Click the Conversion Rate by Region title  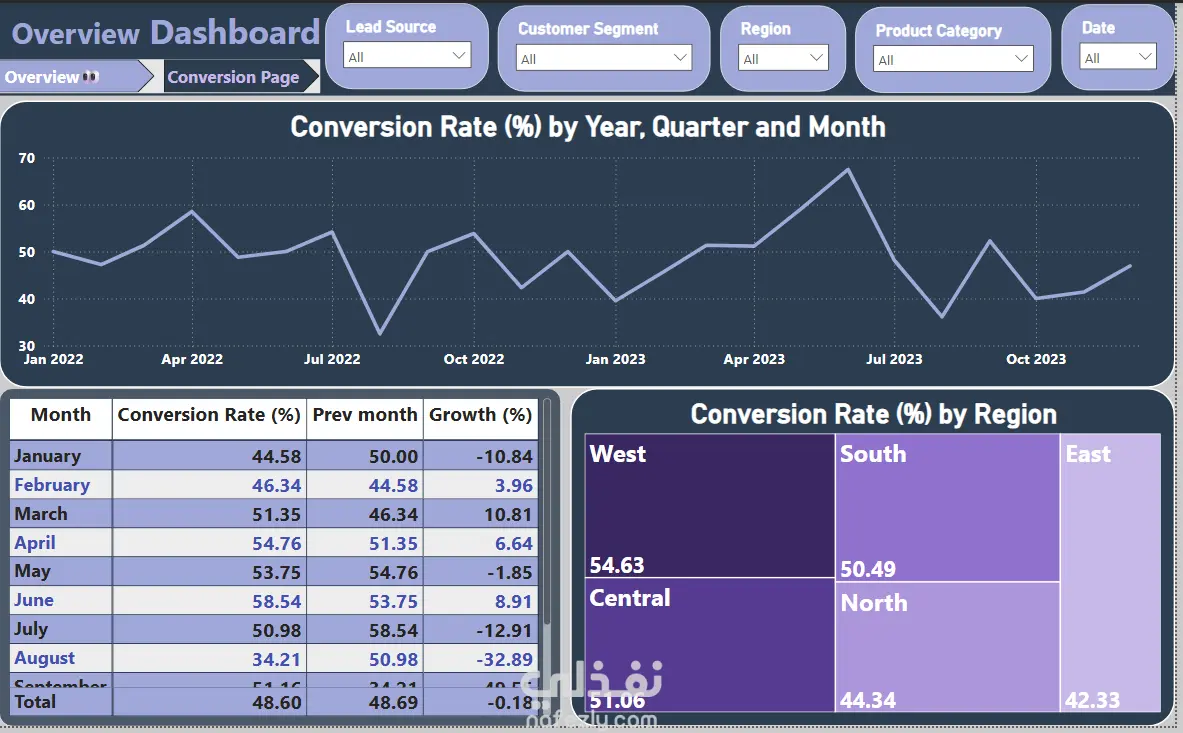tap(874, 415)
